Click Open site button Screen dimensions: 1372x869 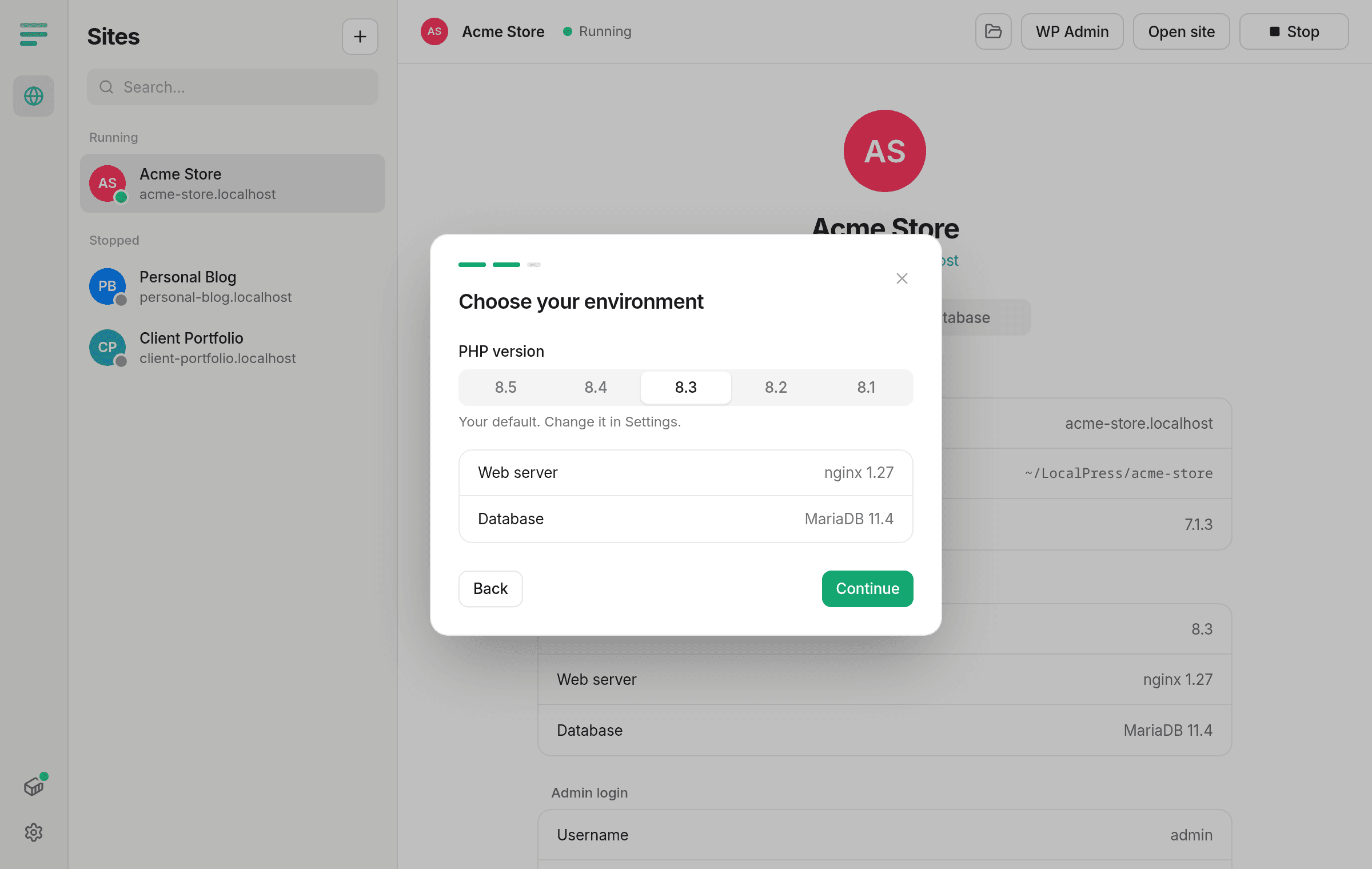1182,31
